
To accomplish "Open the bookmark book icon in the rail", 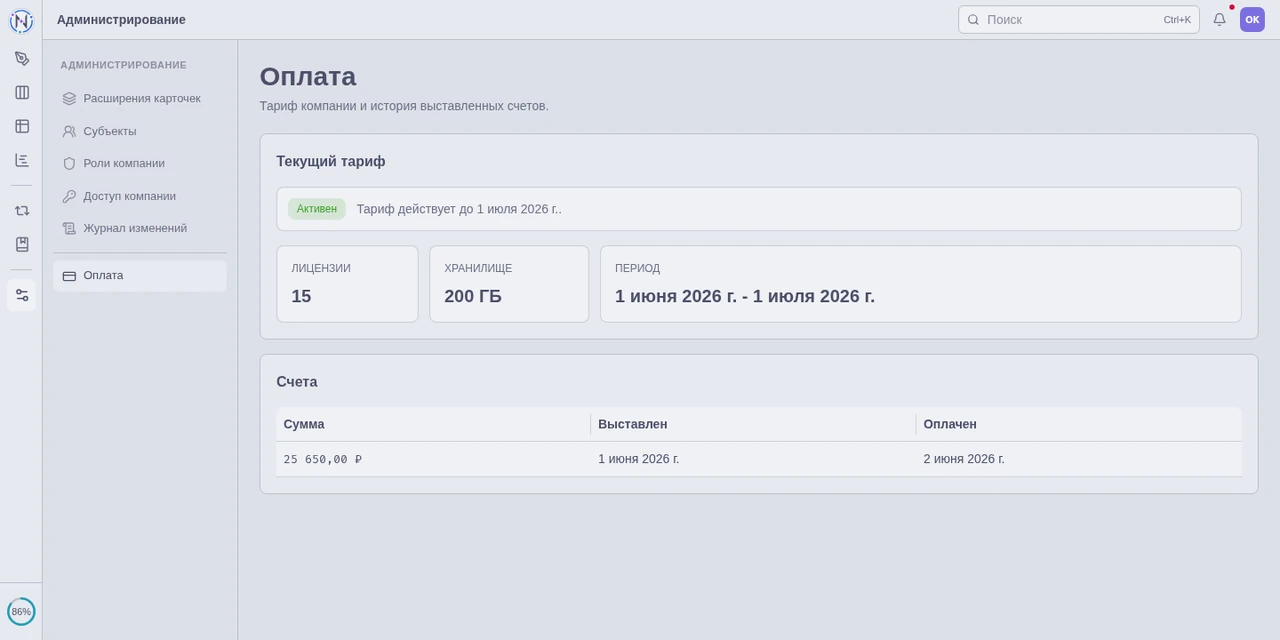I will click(22, 244).
